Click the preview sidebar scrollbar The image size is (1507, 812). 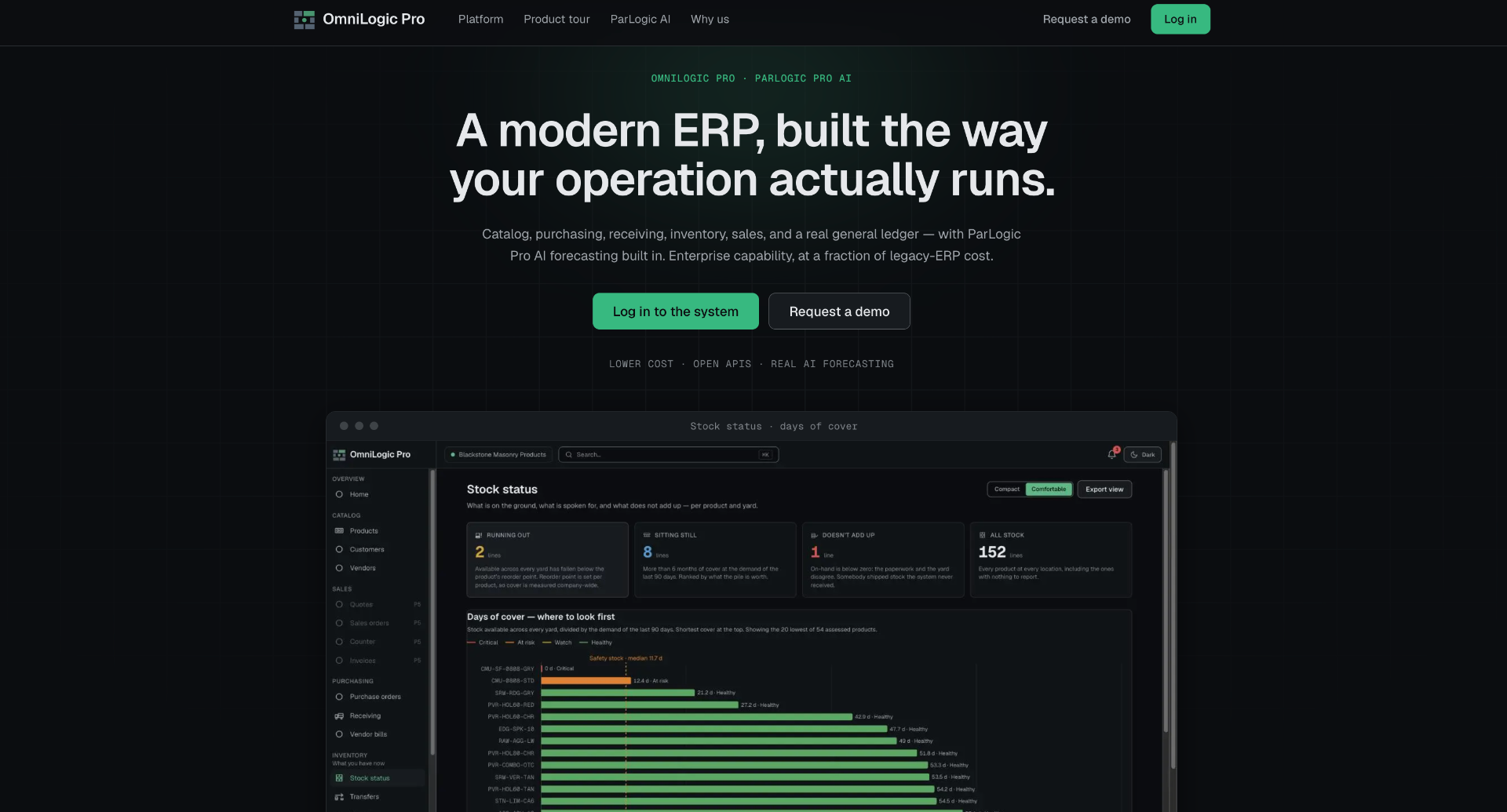click(432, 612)
